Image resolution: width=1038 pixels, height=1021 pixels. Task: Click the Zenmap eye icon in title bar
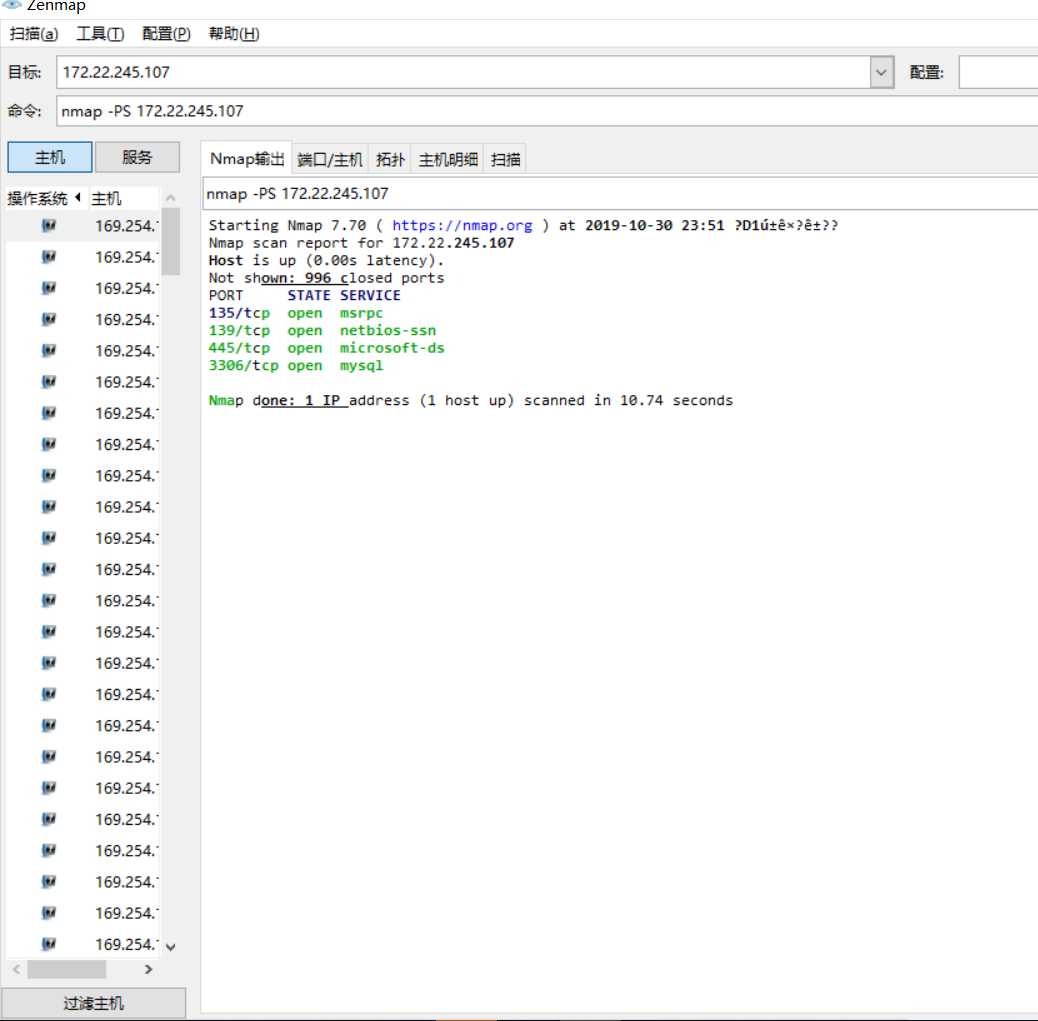(x=11, y=5)
